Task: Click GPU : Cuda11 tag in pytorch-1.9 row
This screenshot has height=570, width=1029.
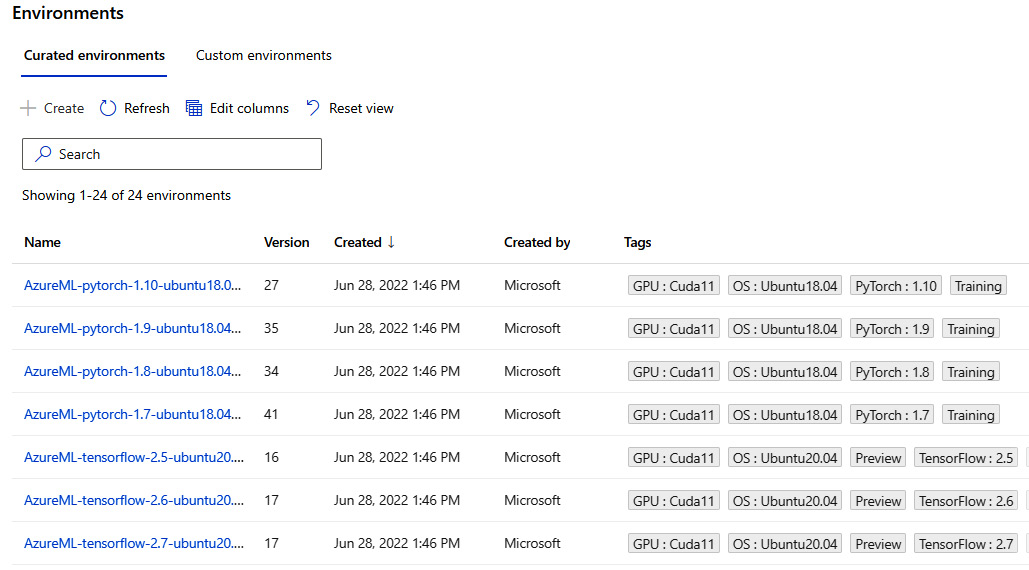Action: pyautogui.click(x=673, y=329)
